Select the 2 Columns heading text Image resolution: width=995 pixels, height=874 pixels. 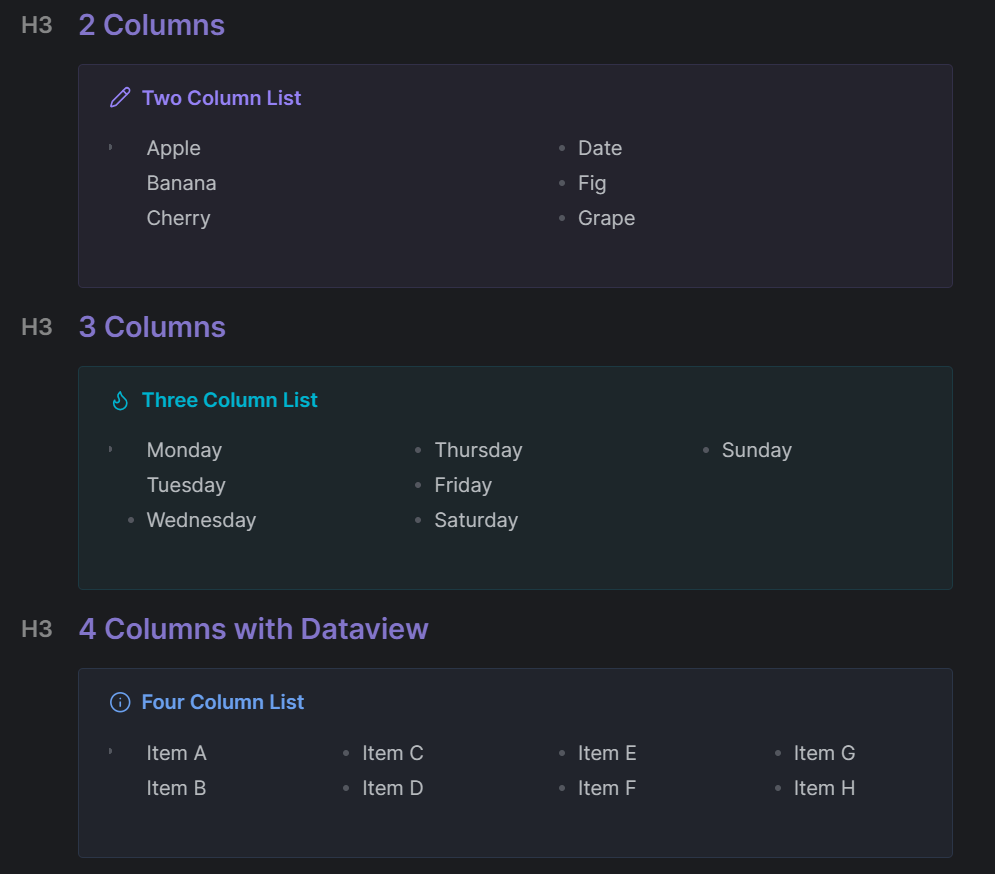pyautogui.click(x=152, y=25)
